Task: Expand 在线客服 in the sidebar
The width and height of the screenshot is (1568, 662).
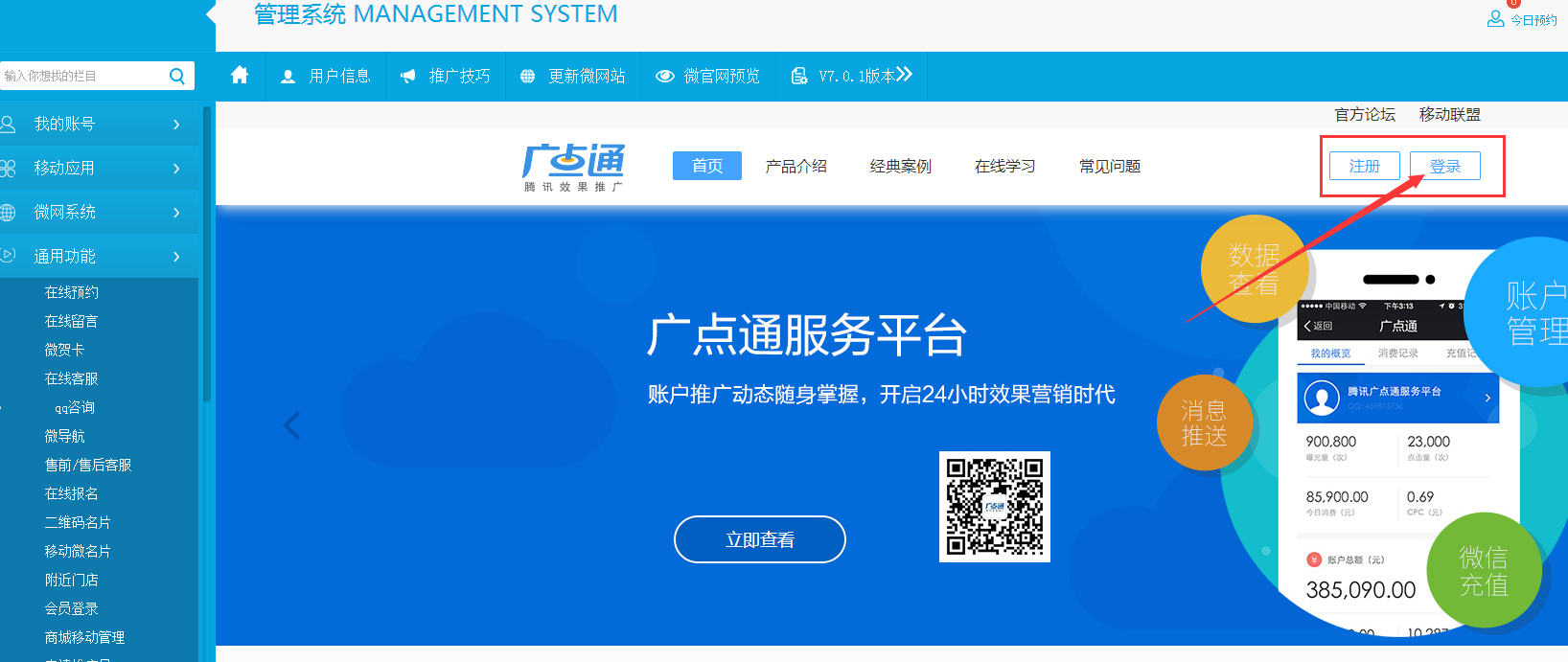Action: coord(72,378)
